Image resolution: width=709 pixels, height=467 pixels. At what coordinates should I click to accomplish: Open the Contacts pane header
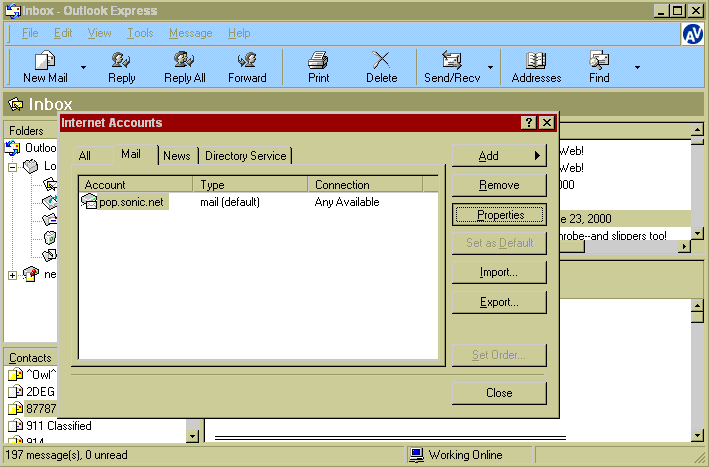pos(30,358)
